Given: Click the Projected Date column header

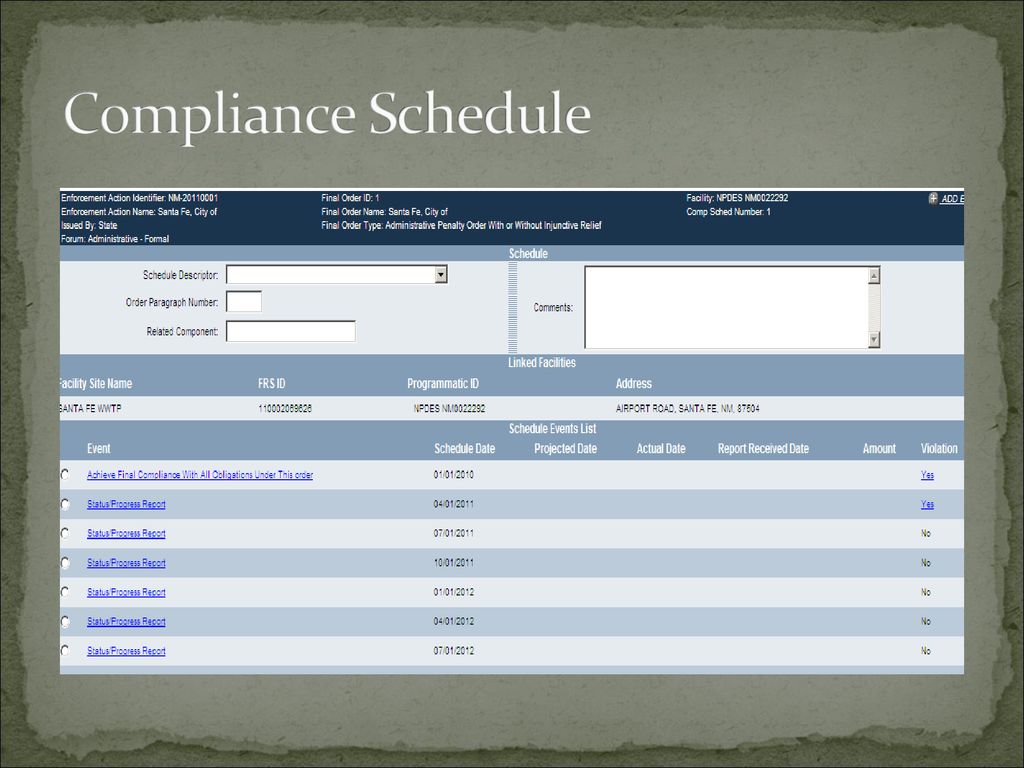Looking at the screenshot, I should (566, 449).
